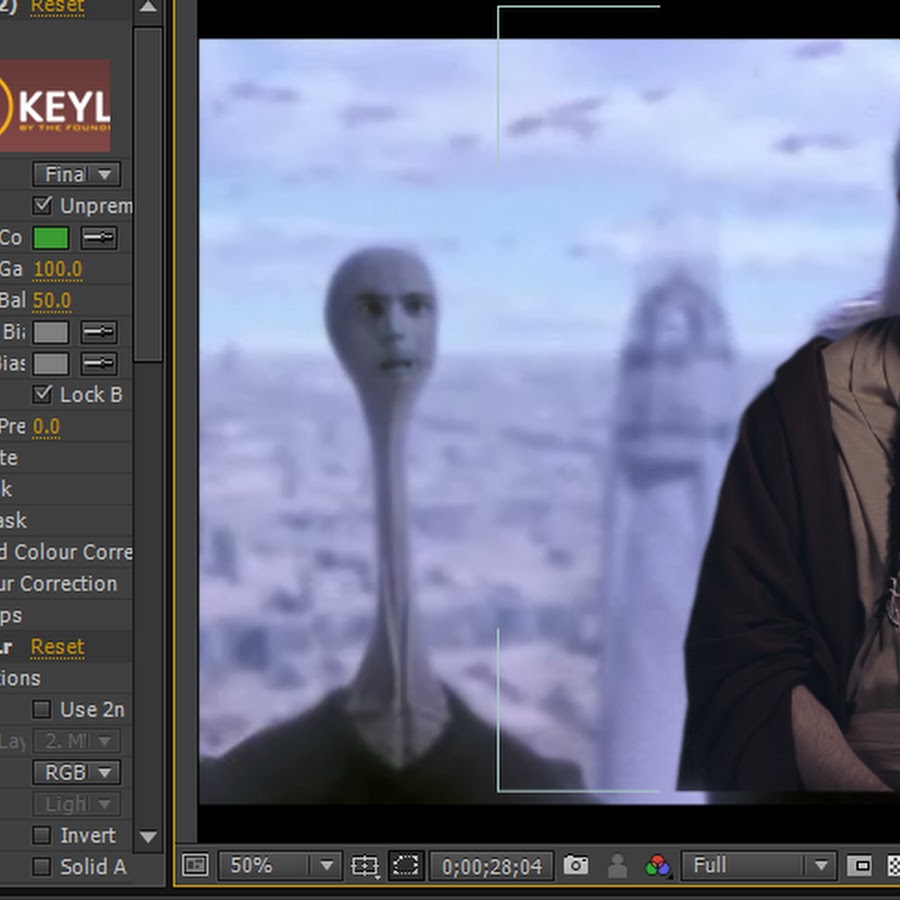Toggle the transparency grid checkerboard icon
The height and width of the screenshot is (900, 900).
tap(893, 865)
